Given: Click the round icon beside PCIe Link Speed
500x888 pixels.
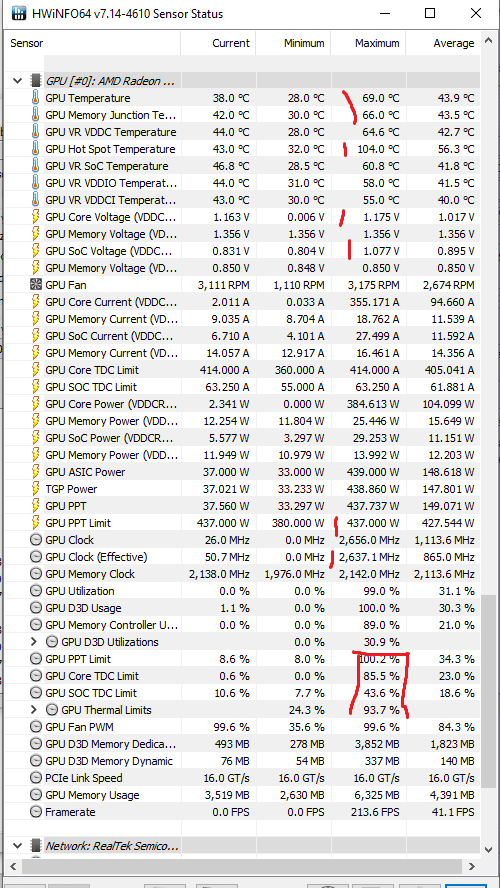Looking at the screenshot, I should [x=36, y=778].
